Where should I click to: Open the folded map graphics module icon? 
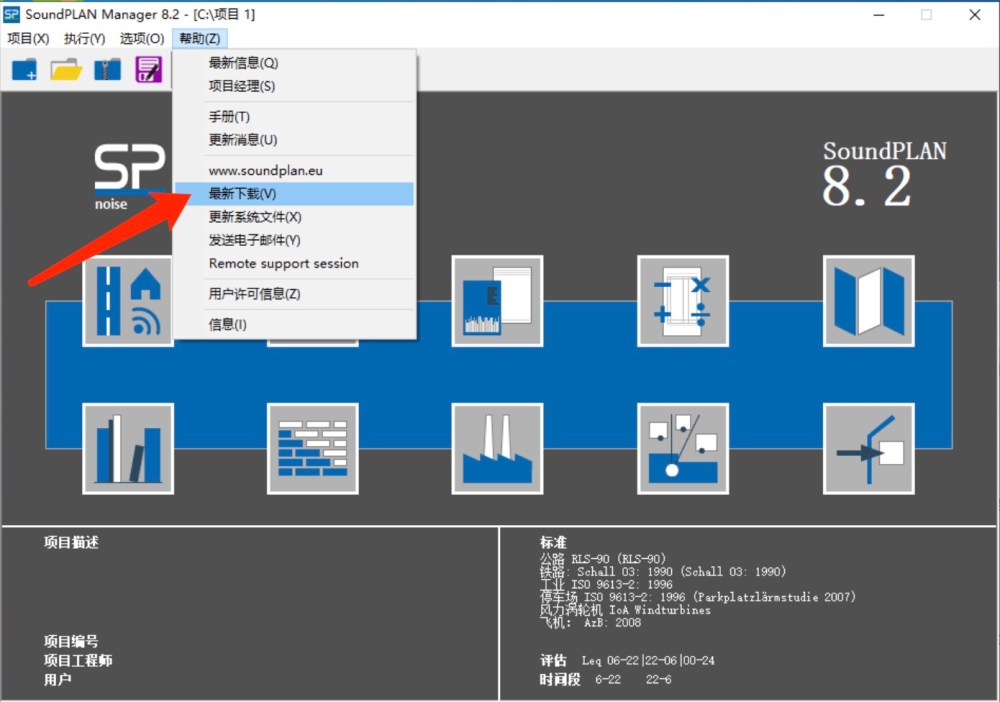(x=868, y=301)
